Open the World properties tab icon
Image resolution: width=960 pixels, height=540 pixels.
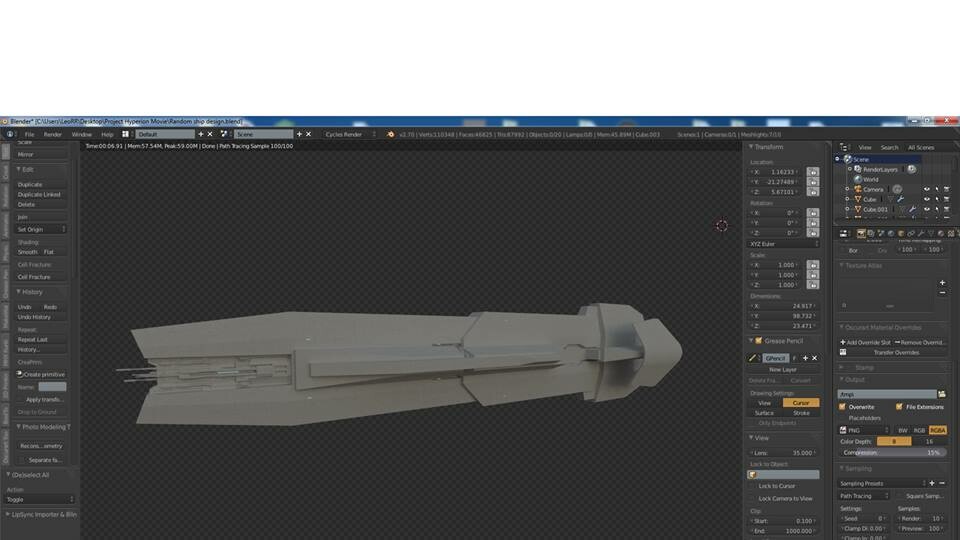(891, 233)
